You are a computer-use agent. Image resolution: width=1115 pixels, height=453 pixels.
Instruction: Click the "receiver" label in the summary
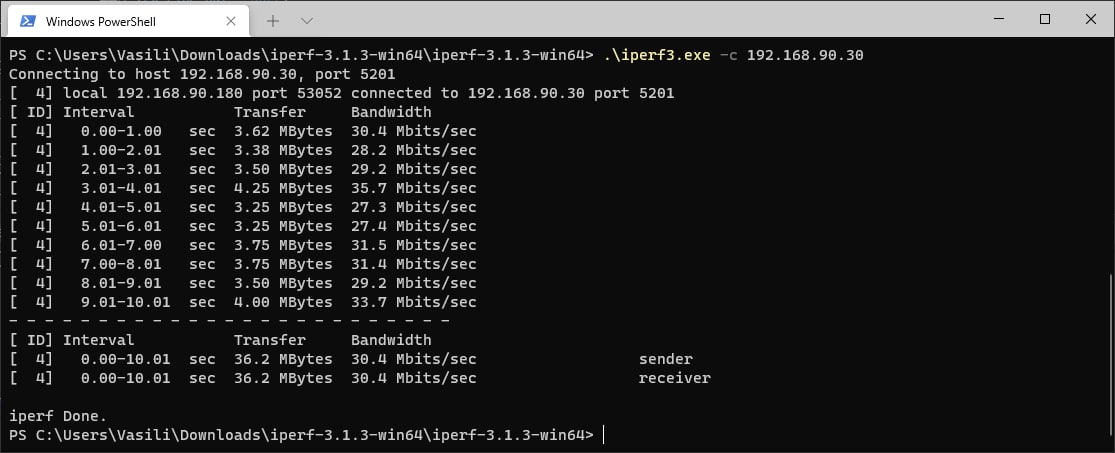click(674, 378)
